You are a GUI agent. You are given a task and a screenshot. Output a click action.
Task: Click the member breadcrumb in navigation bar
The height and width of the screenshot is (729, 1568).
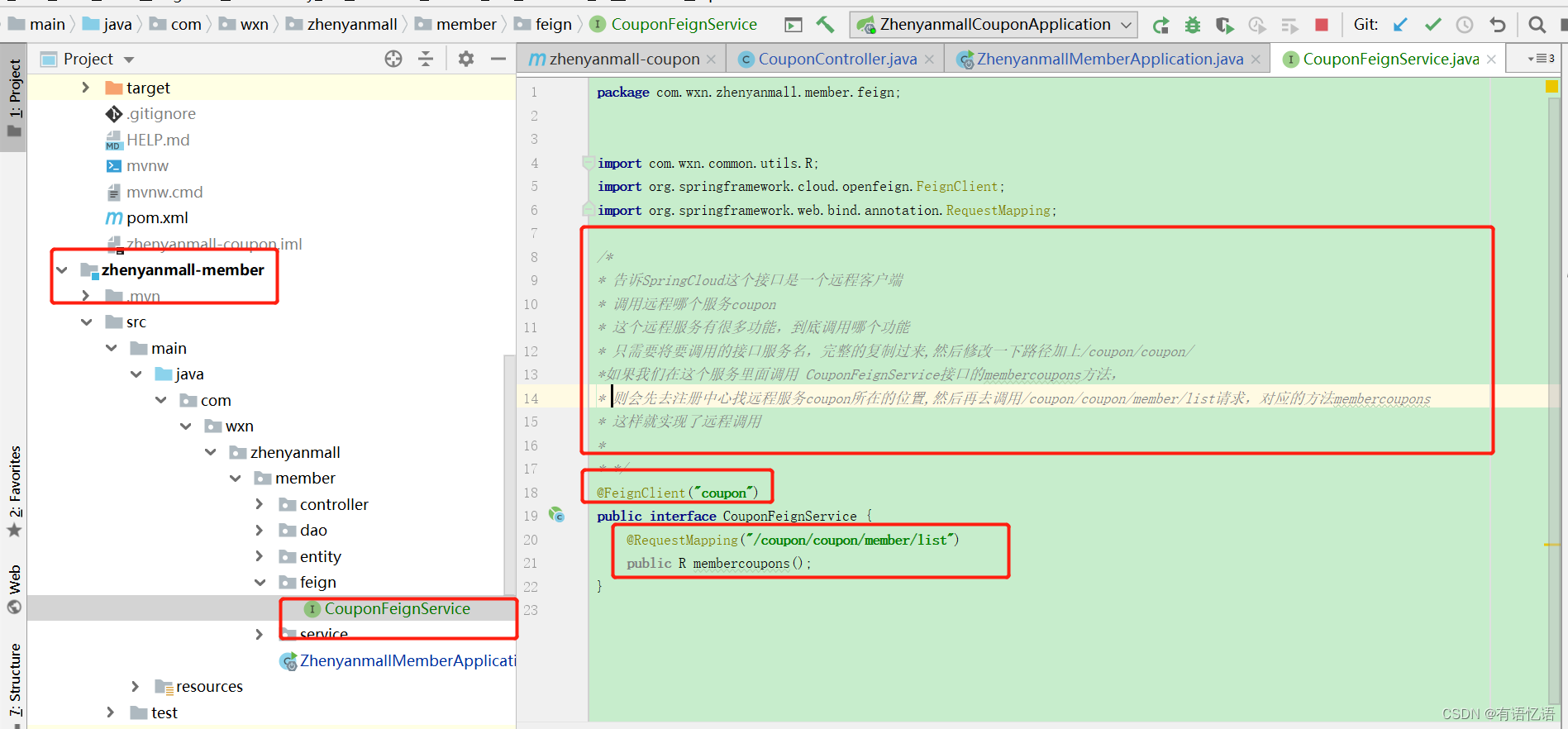455,25
